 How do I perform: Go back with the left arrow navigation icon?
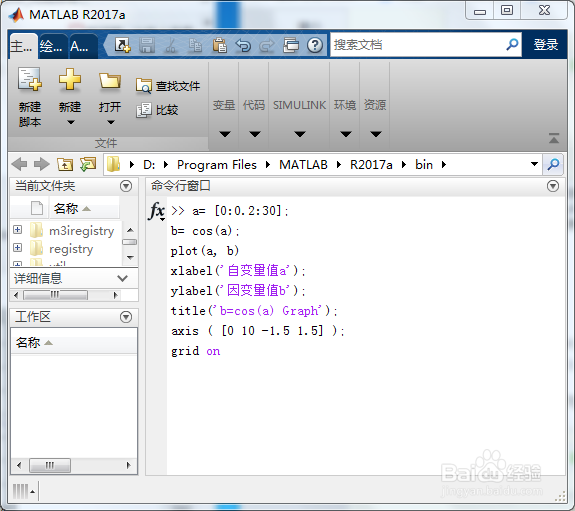(19, 164)
